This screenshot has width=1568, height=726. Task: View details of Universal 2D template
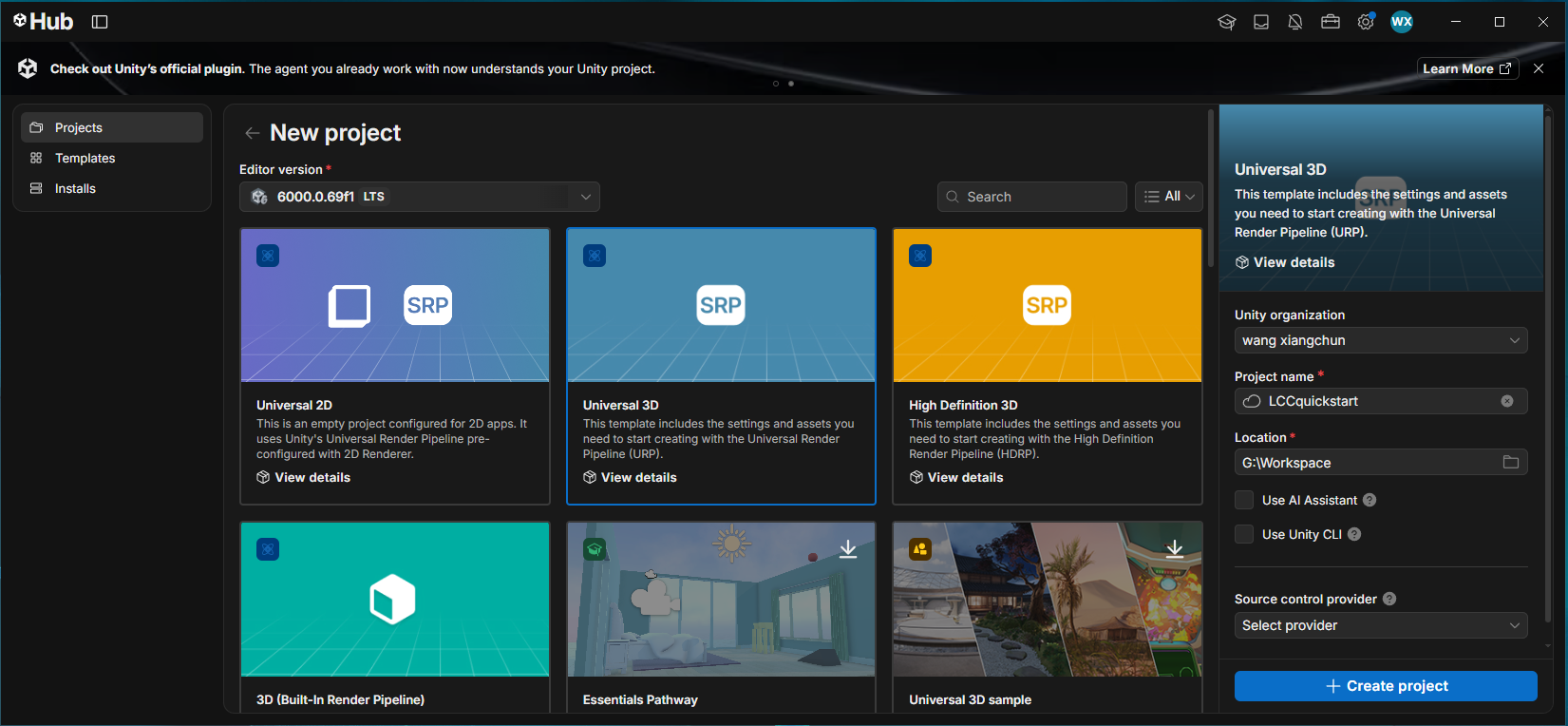(304, 477)
